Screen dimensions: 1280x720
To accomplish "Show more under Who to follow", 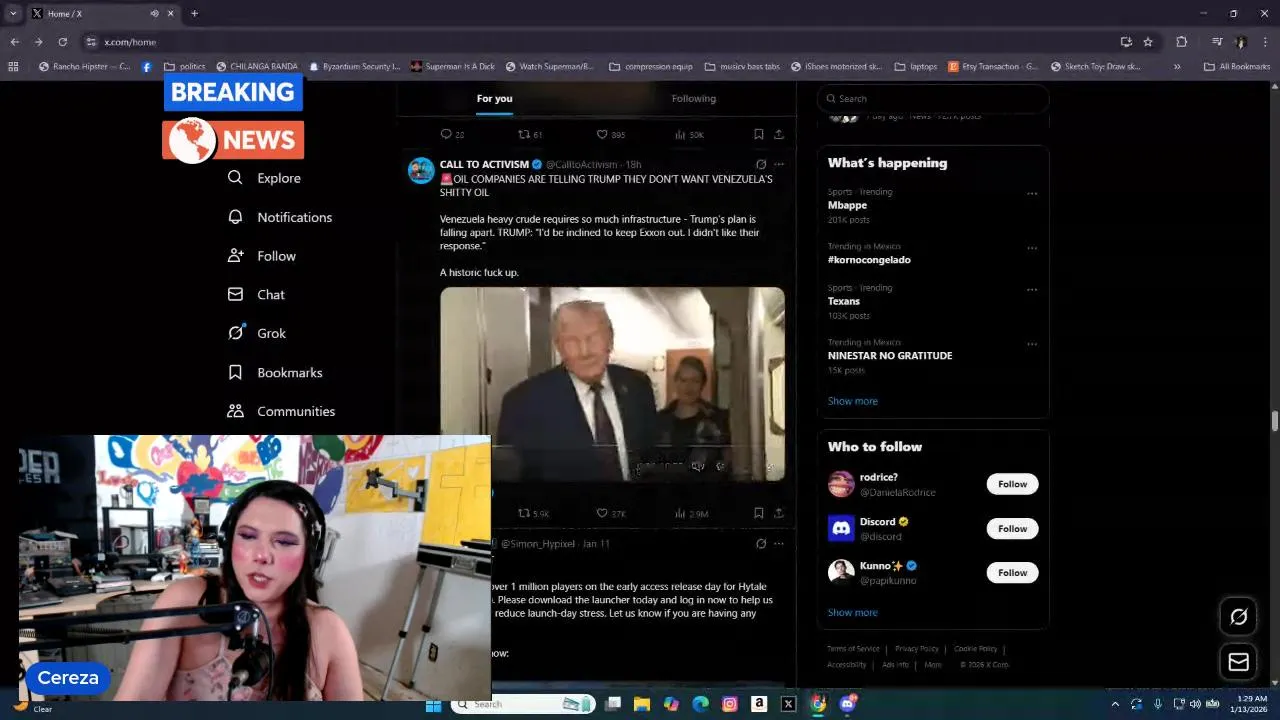I will pos(852,612).
